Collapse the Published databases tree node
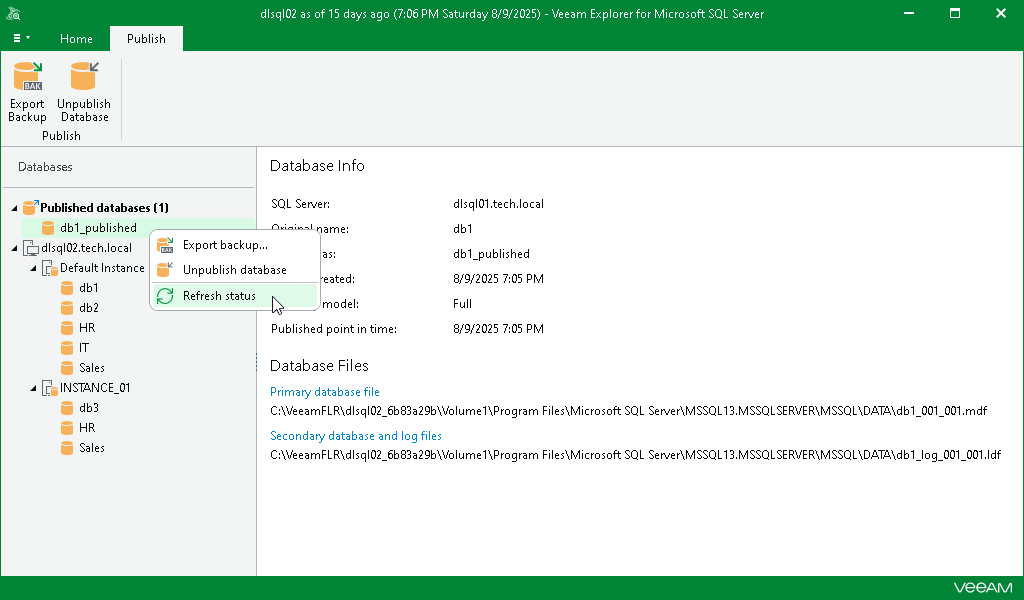The image size is (1024, 600). 13,207
